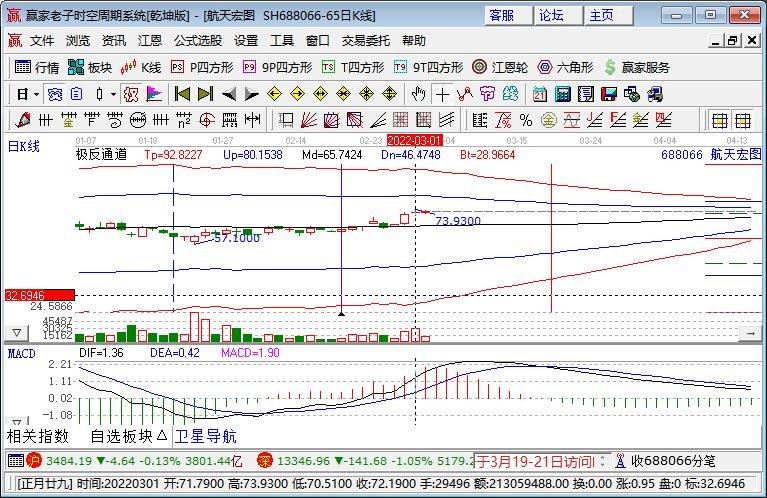Open the 9P四方形 tool
The width and height of the screenshot is (767, 498).
pos(278,67)
